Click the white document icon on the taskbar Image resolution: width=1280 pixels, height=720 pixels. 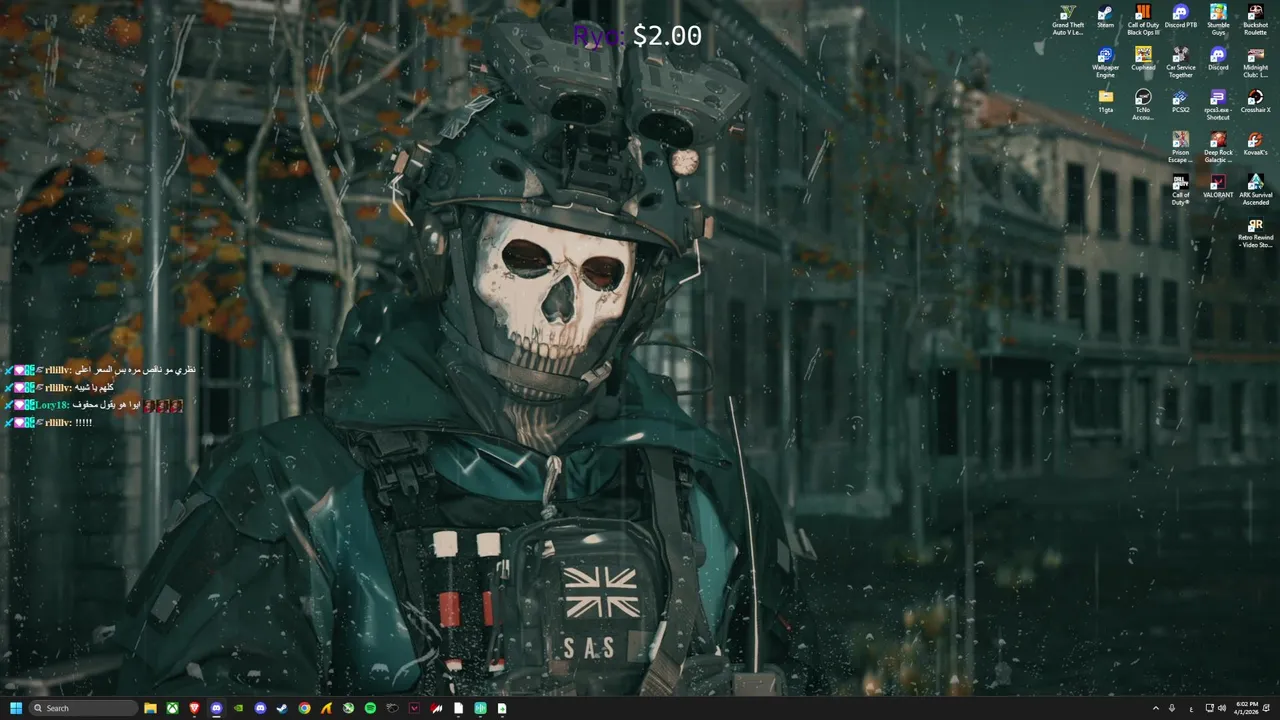point(458,708)
